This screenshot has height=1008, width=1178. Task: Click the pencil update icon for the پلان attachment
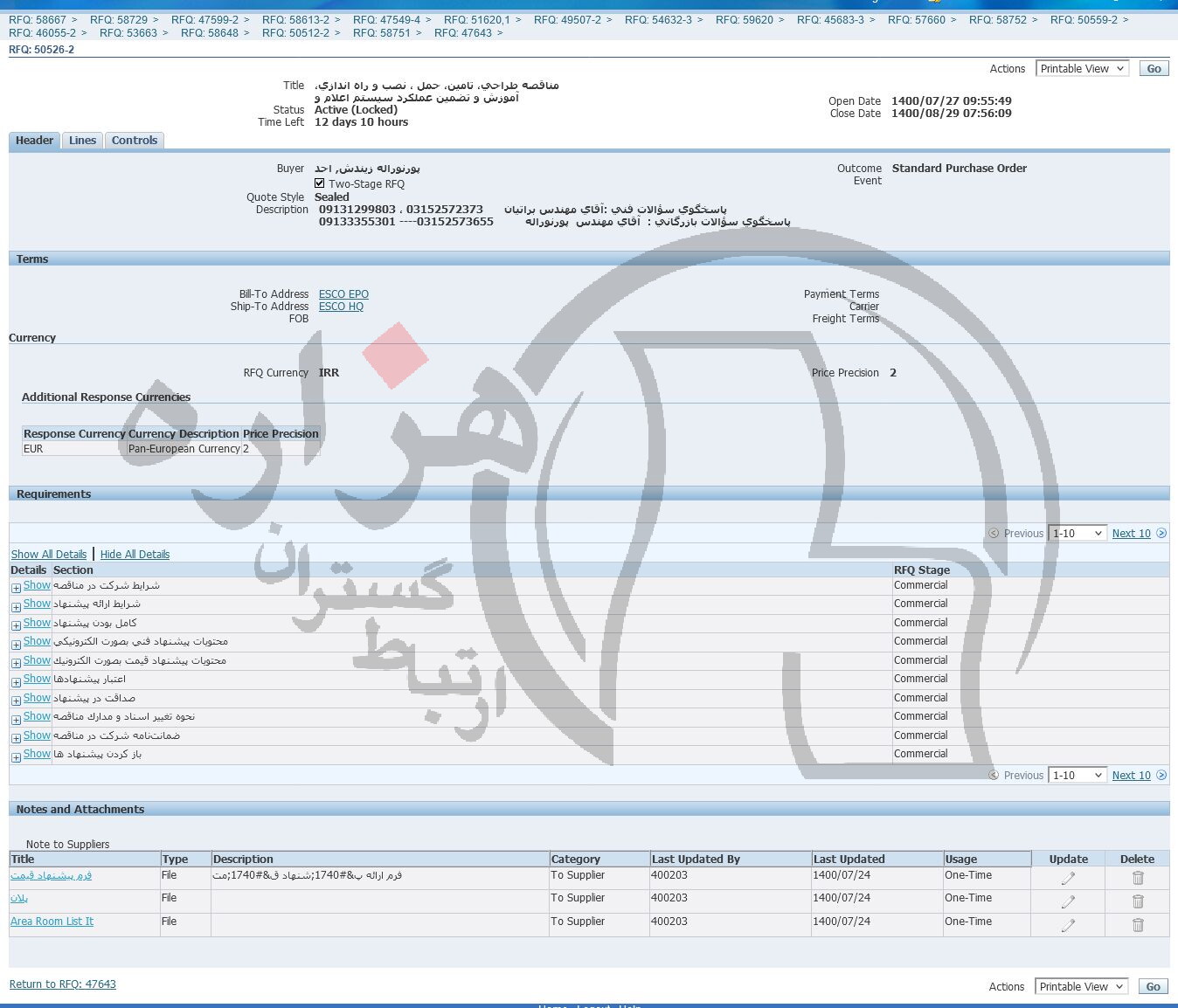point(1068,901)
